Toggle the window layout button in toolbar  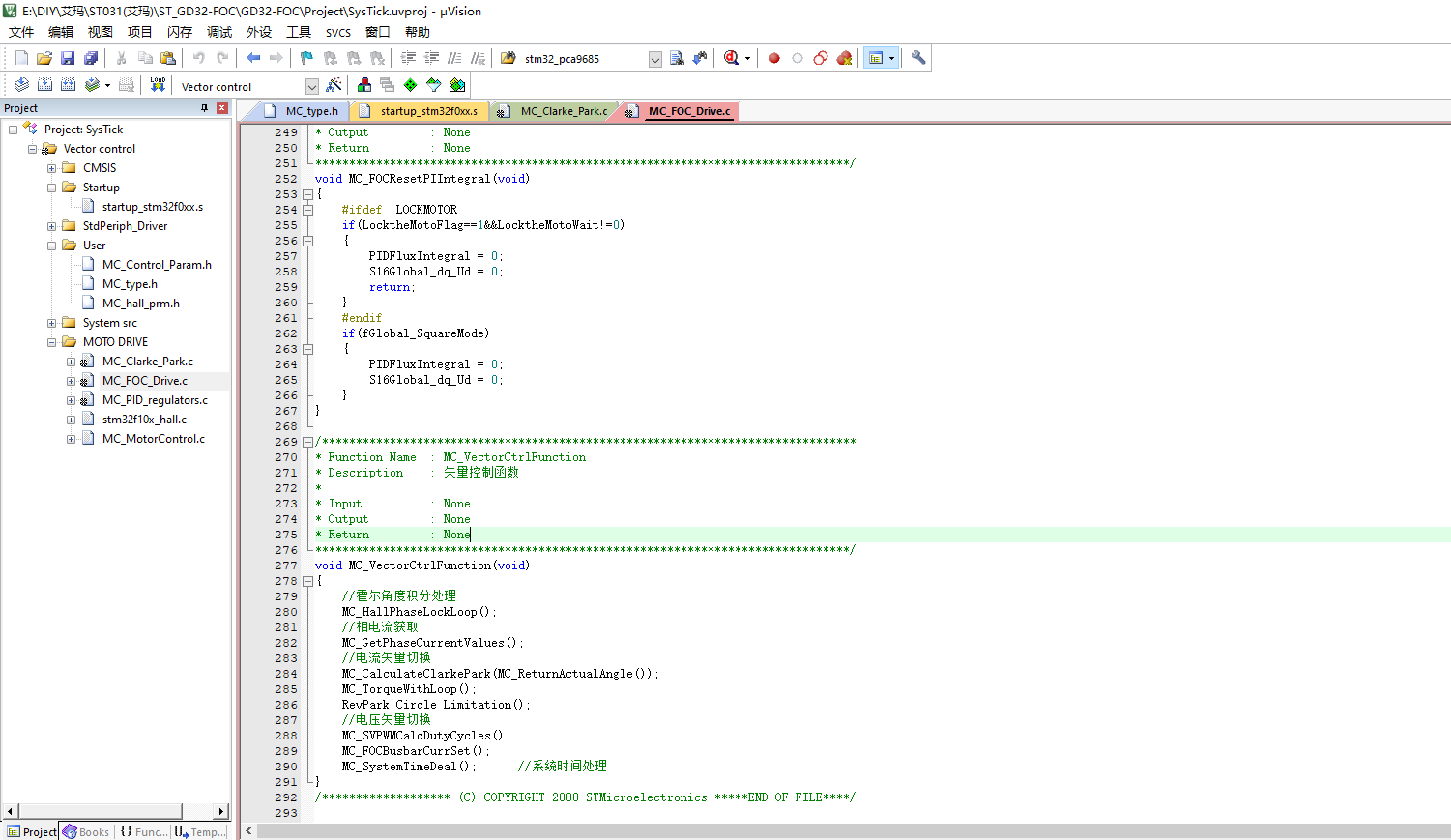[x=876, y=58]
